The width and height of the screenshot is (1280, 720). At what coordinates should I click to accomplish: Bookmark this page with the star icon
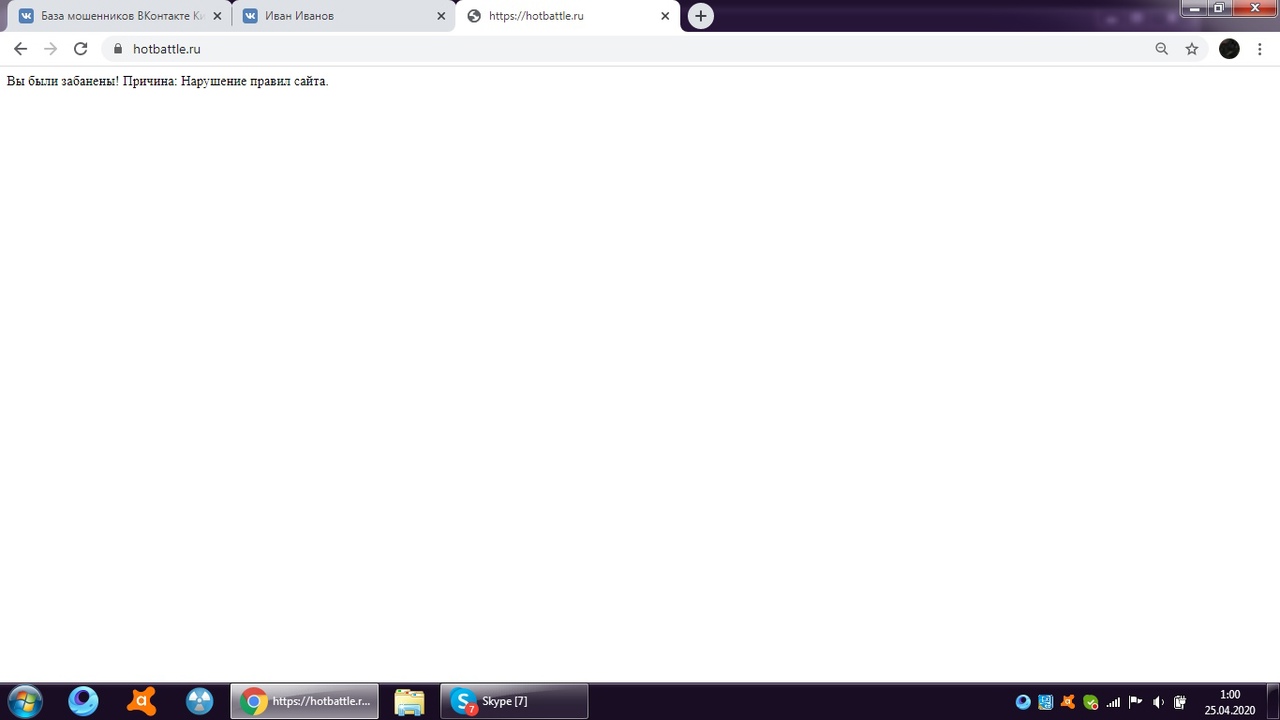click(x=1191, y=49)
